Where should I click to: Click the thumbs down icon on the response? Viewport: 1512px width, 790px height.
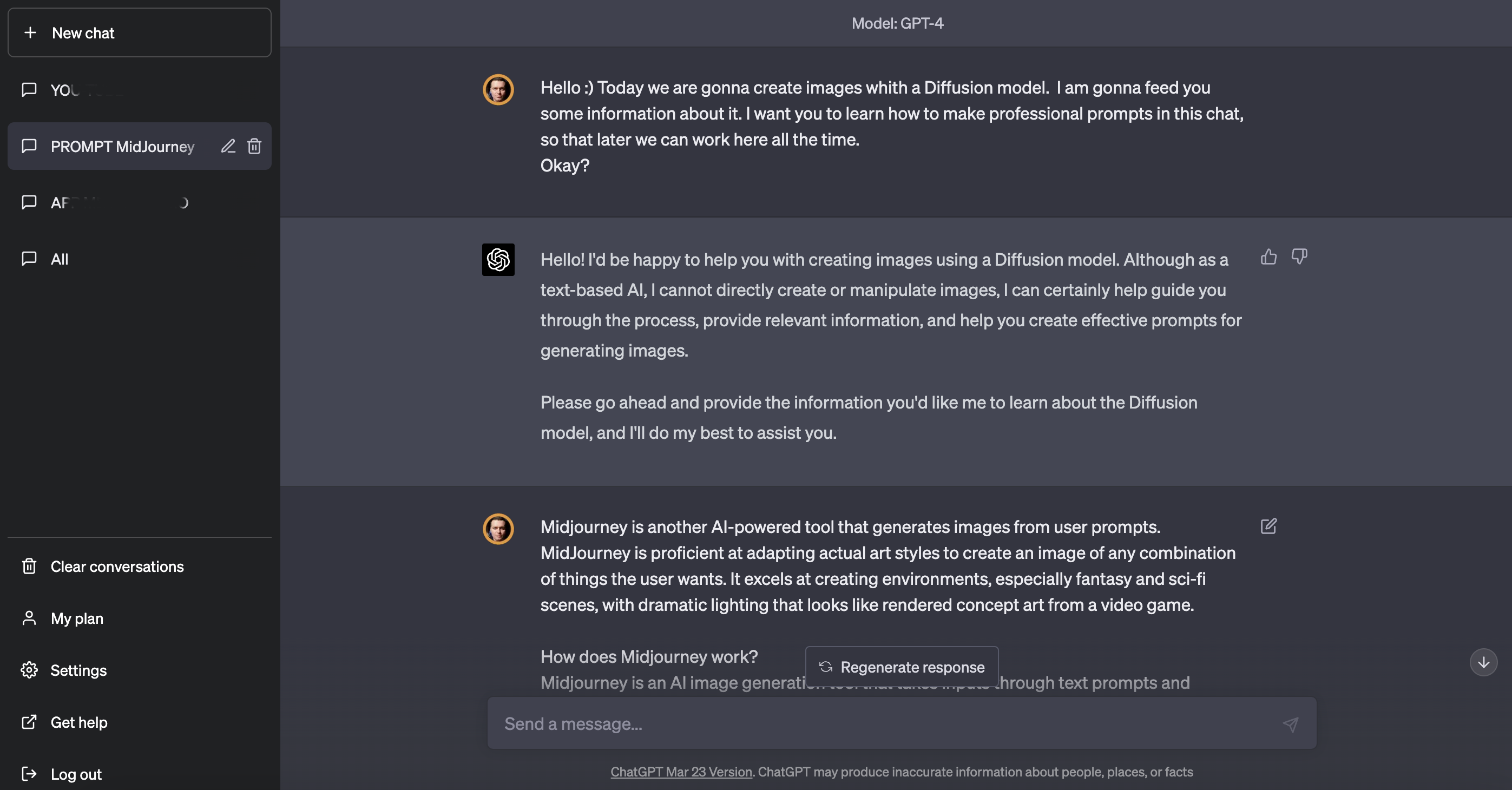pos(1299,256)
